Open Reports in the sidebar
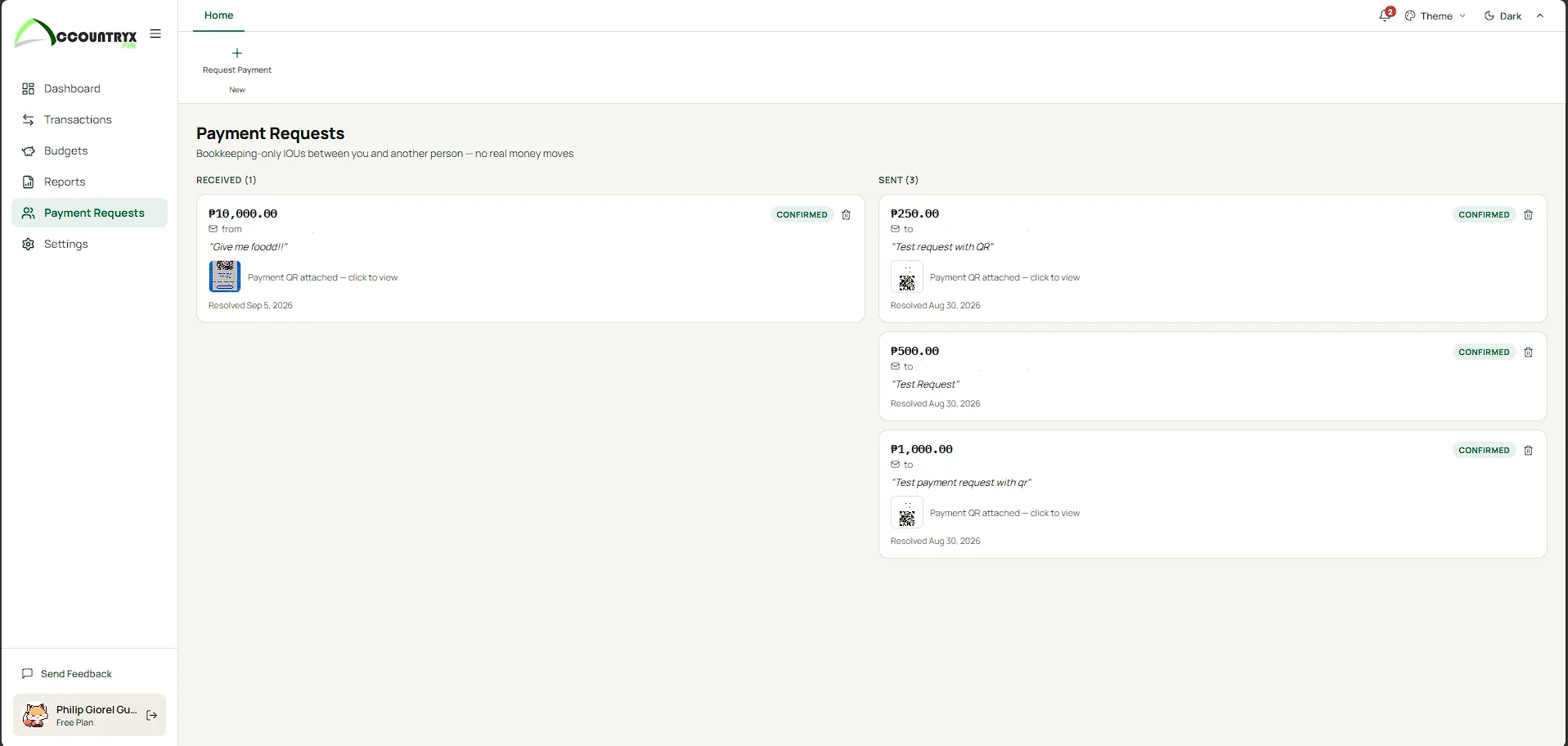This screenshot has height=746, width=1568. (89, 182)
